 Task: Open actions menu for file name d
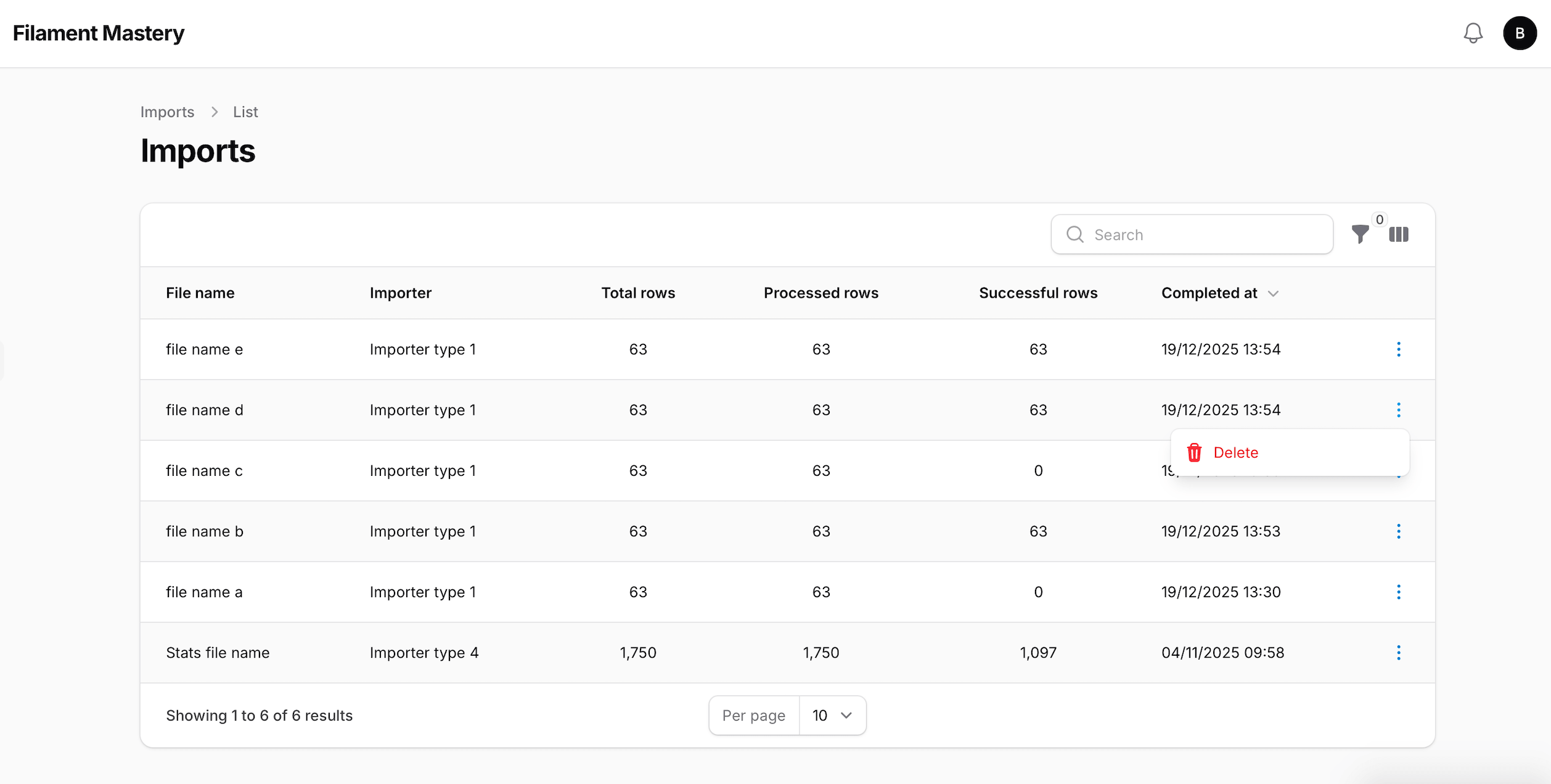(1398, 410)
